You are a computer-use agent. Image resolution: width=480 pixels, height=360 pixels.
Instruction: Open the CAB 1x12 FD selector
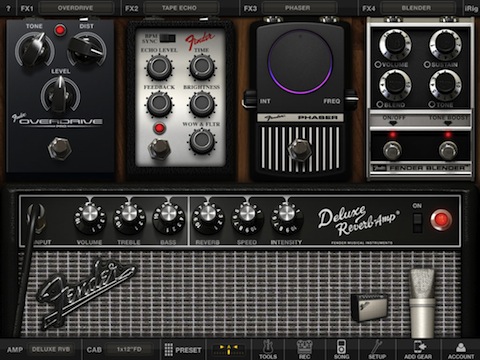(x=129, y=349)
